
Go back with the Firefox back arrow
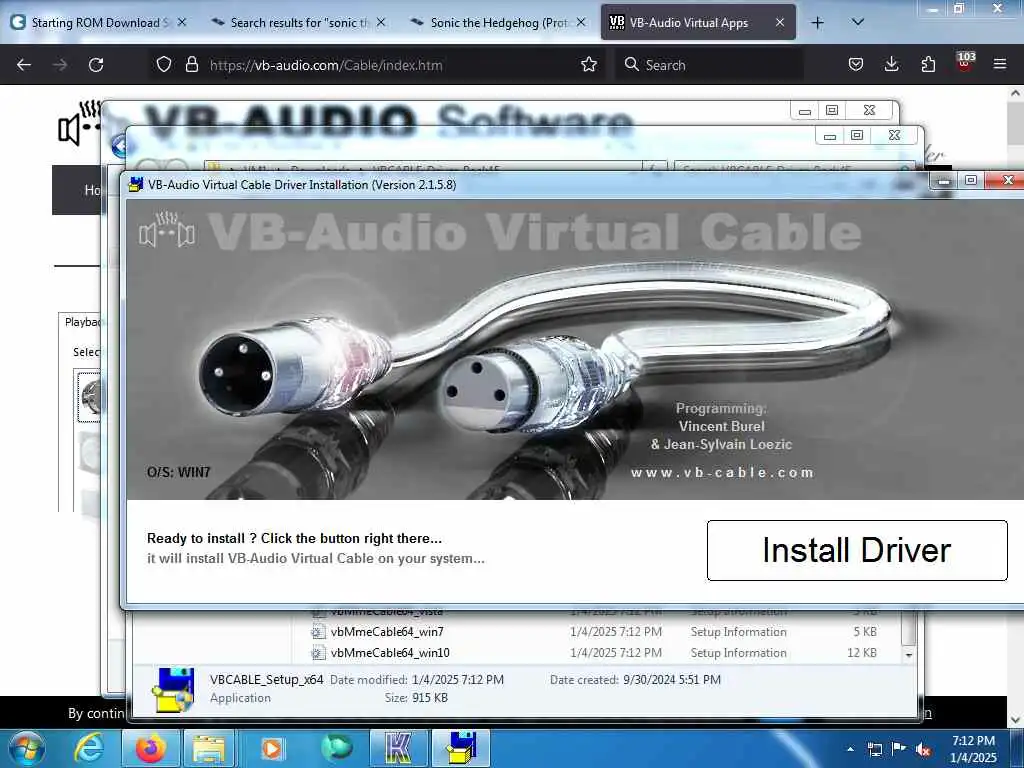[24, 65]
